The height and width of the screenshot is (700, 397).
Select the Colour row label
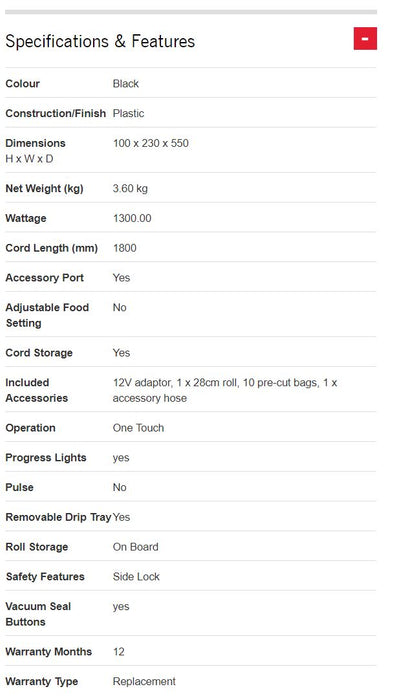22,84
